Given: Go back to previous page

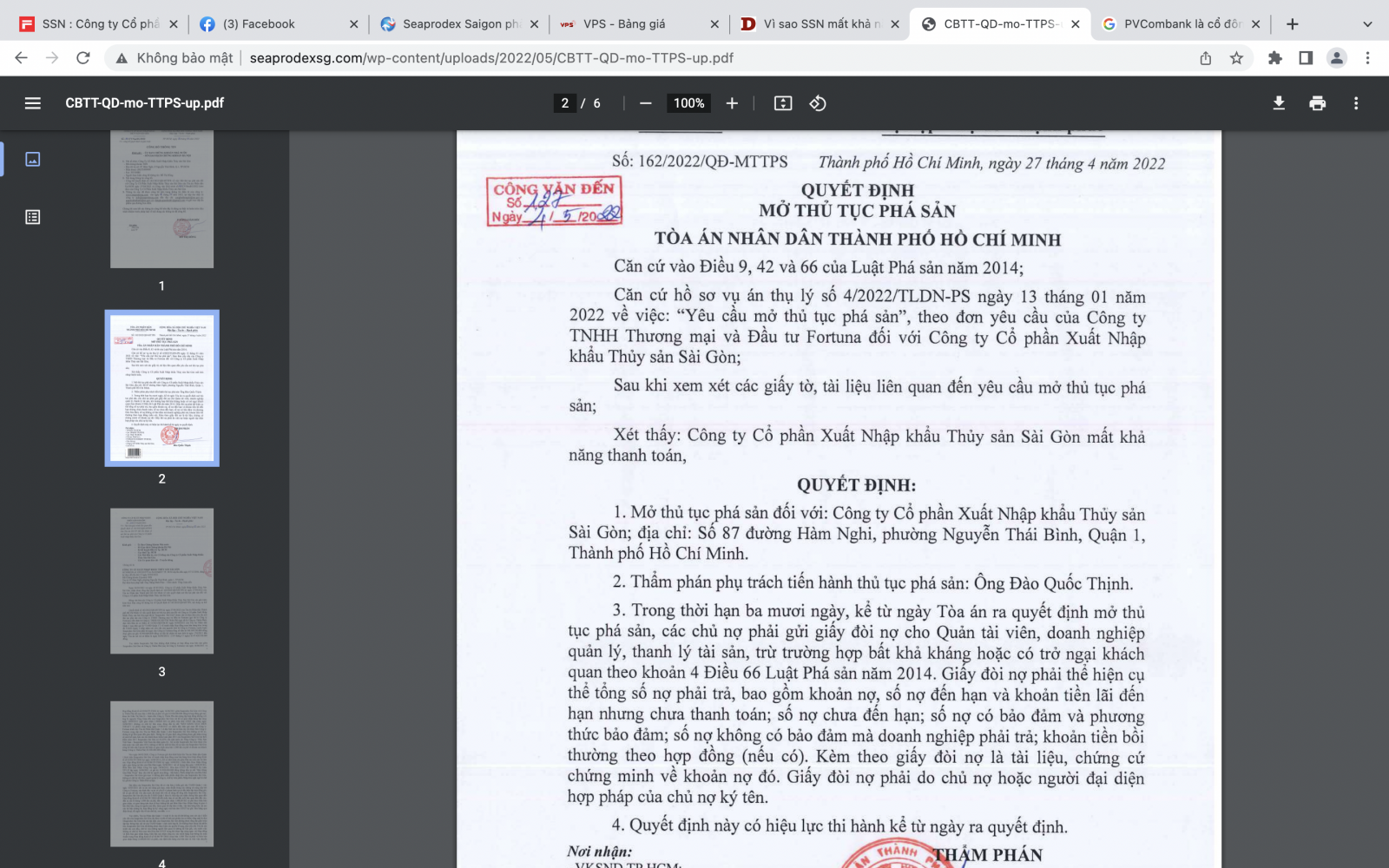Looking at the screenshot, I should [22, 58].
